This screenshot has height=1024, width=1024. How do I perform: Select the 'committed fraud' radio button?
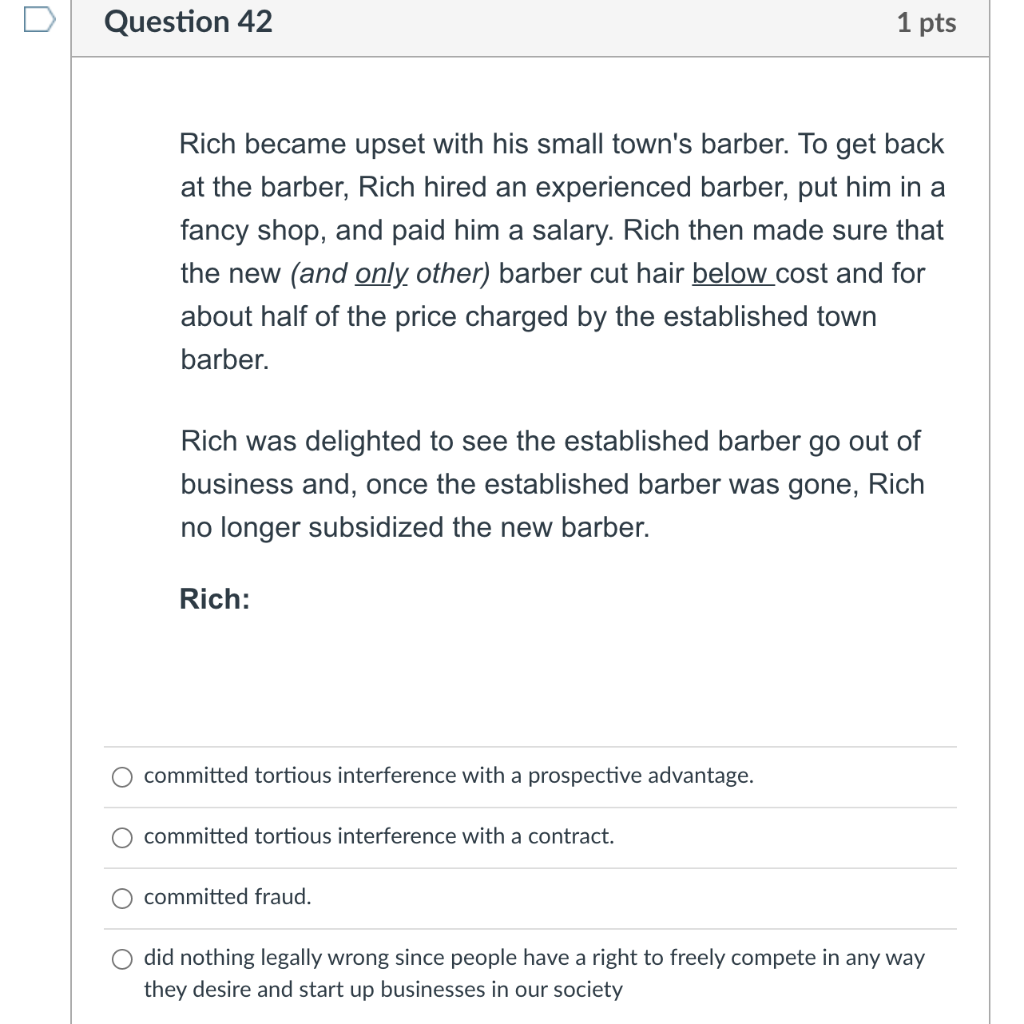(x=121, y=898)
